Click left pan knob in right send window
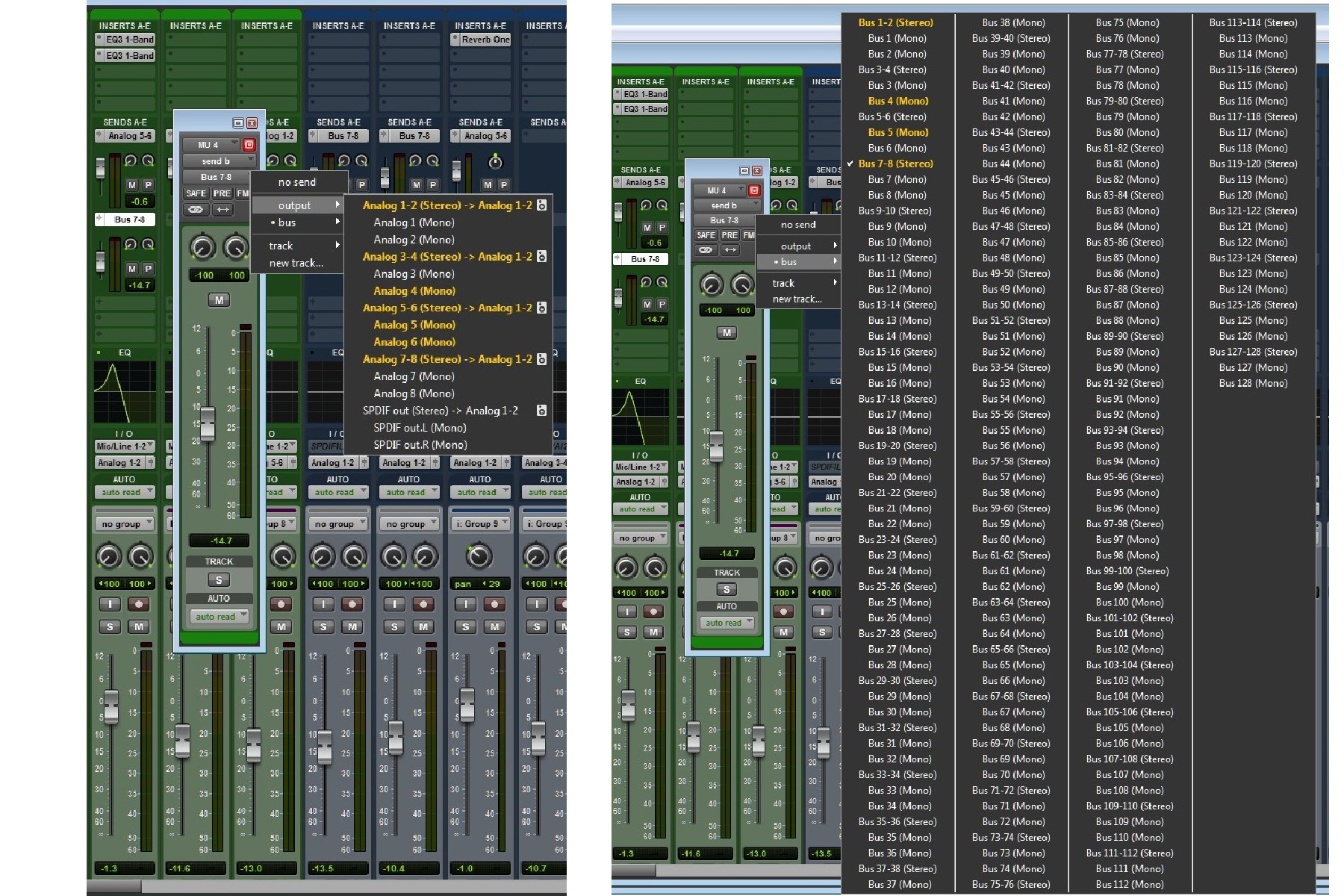The image size is (1344, 896). point(711,284)
